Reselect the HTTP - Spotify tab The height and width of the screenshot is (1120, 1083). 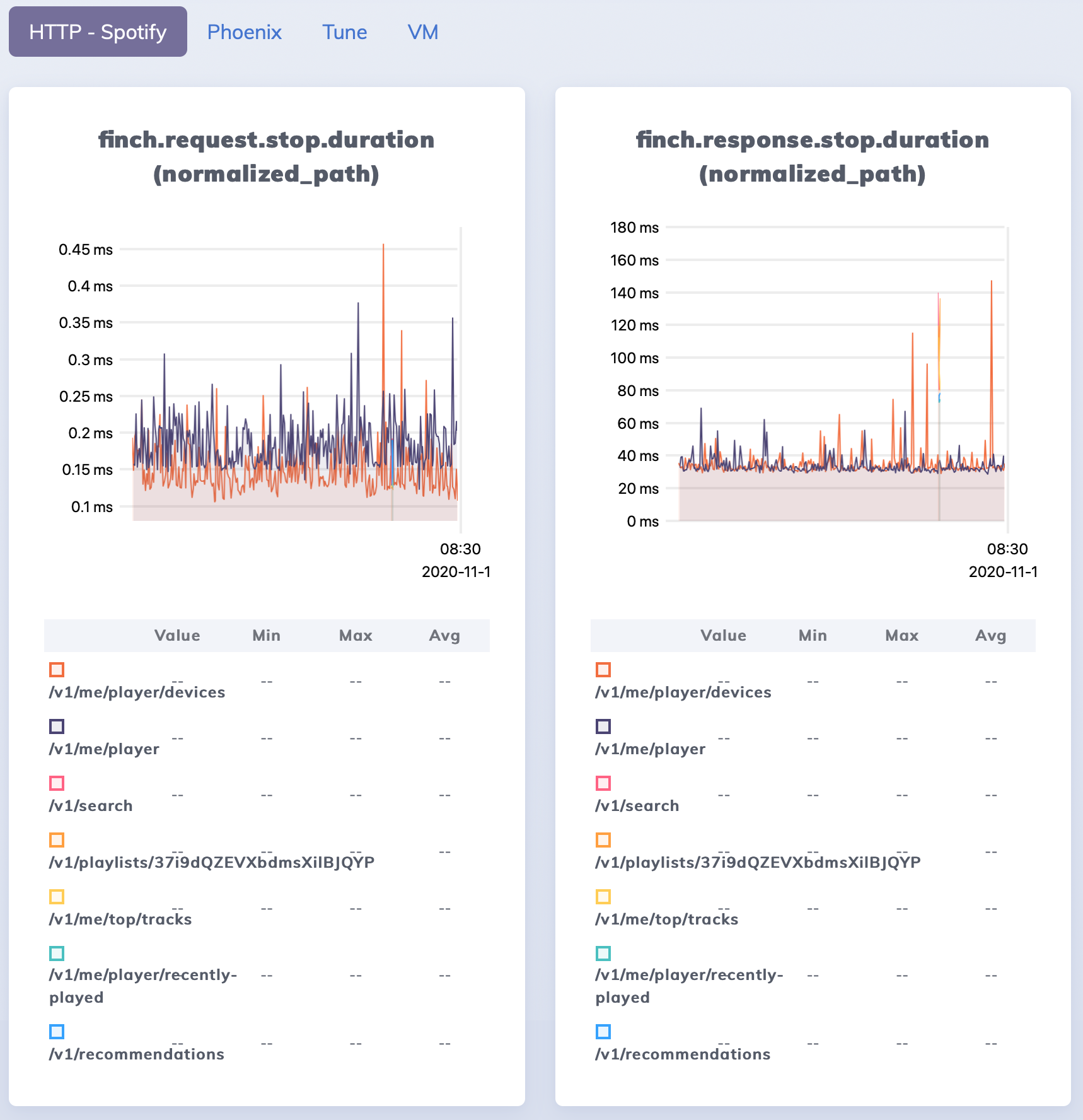pos(97,32)
